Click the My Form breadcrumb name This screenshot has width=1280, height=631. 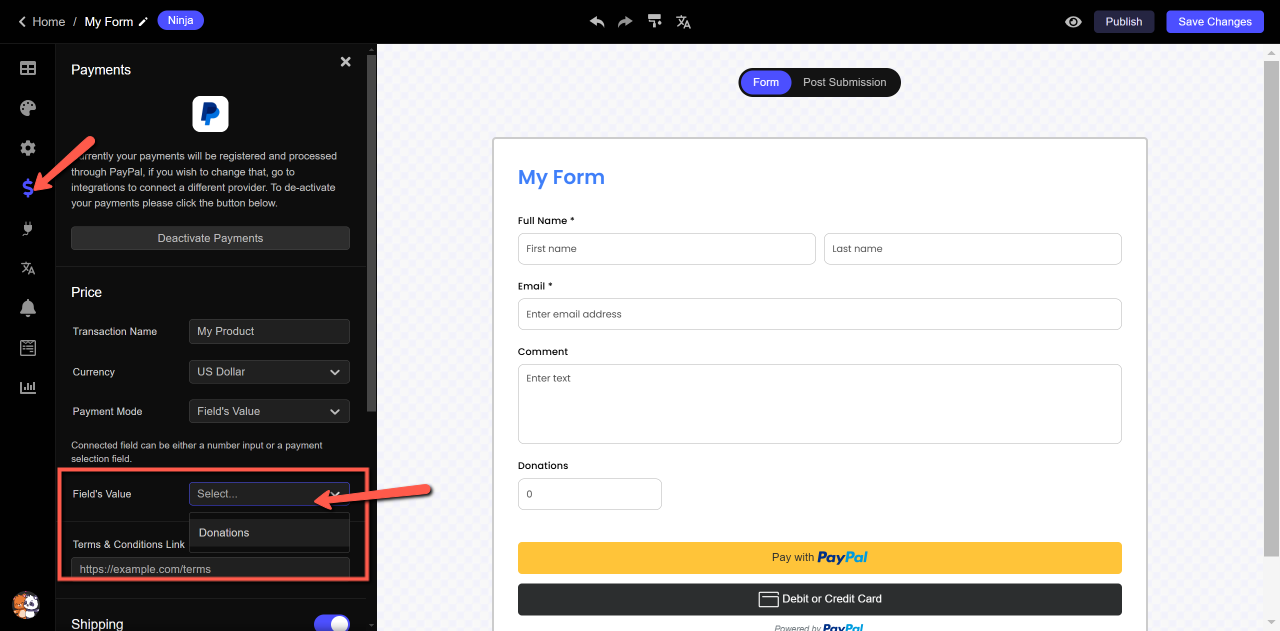pyautogui.click(x=109, y=21)
